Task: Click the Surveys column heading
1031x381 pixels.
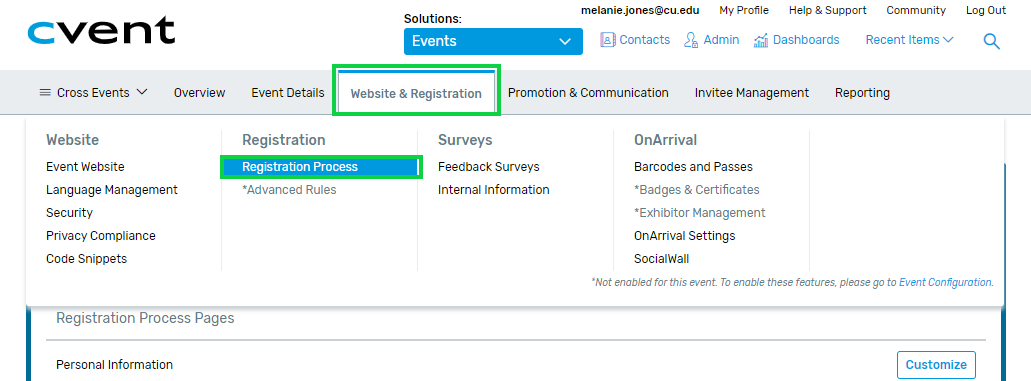Action: point(465,140)
